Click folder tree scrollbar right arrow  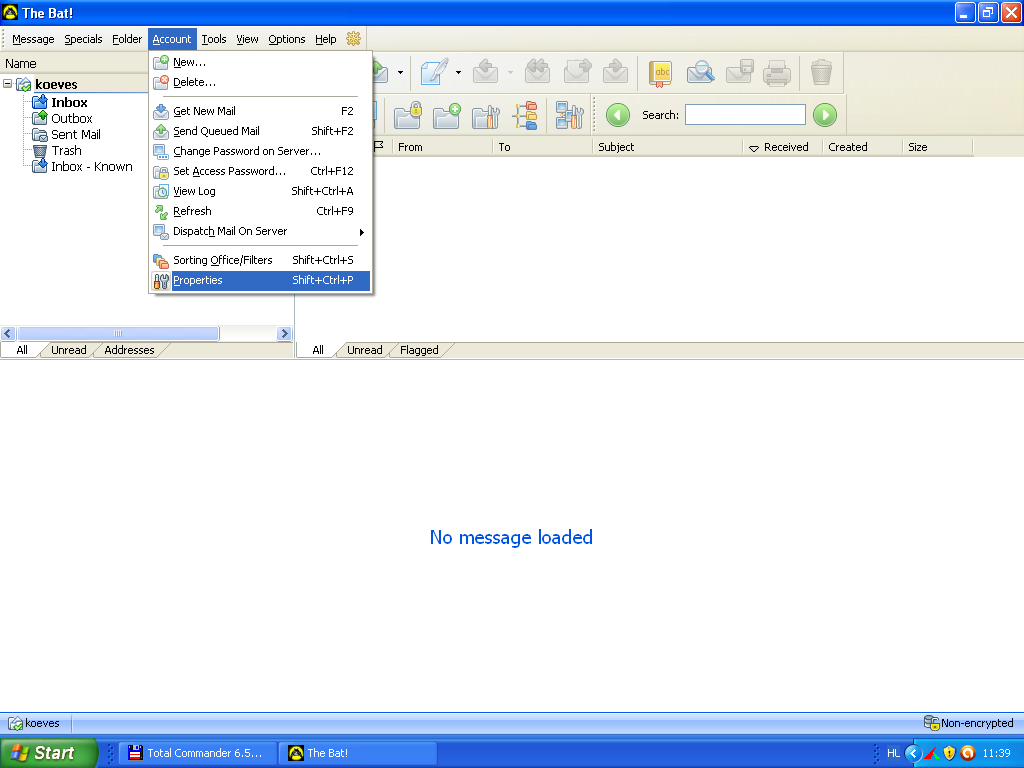point(284,334)
